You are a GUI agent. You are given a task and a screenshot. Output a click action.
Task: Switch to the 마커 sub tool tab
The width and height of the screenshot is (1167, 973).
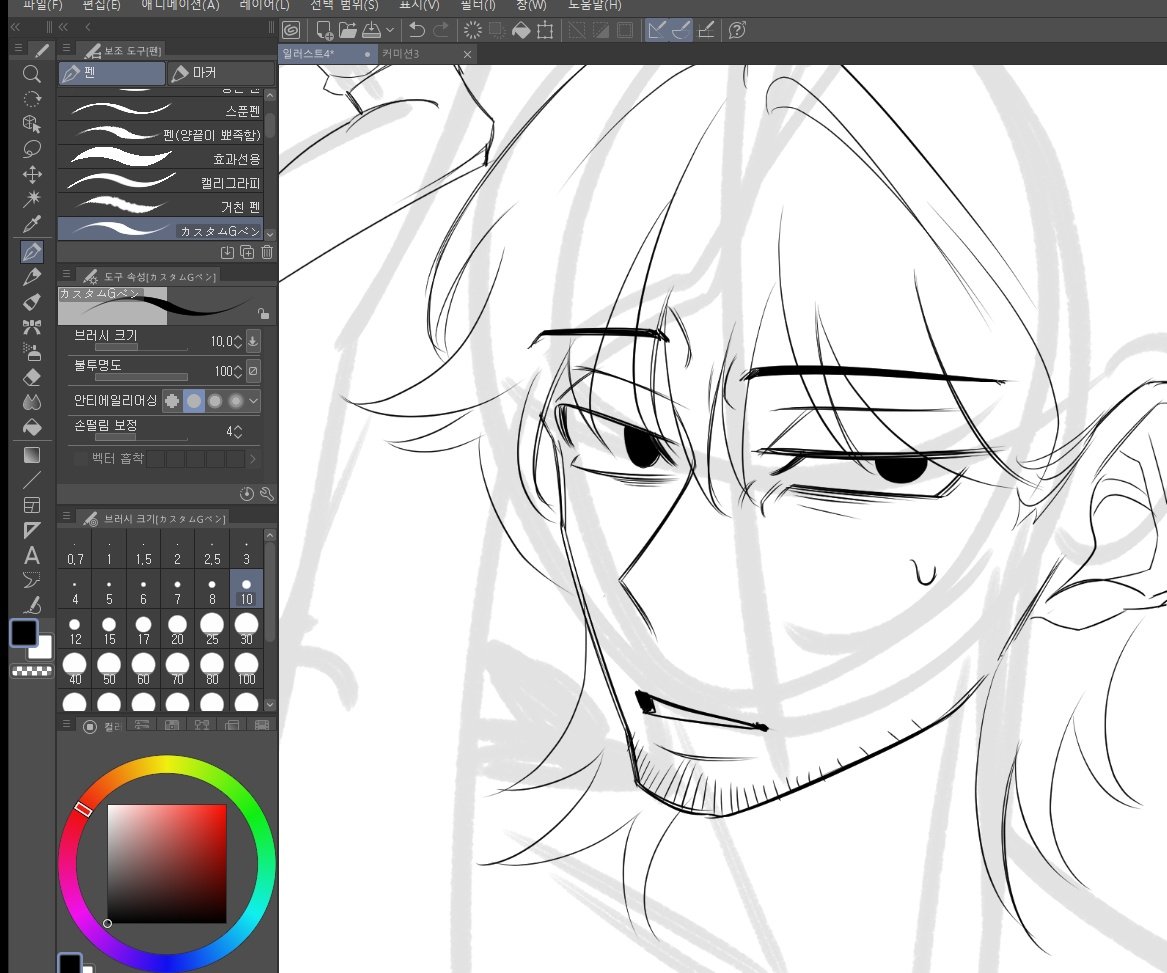pos(222,73)
